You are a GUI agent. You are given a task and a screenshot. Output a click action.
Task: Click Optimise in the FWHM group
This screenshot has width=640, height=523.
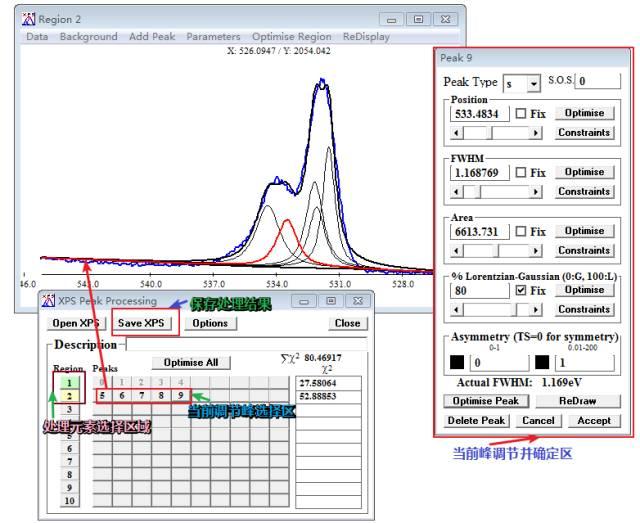tap(584, 171)
